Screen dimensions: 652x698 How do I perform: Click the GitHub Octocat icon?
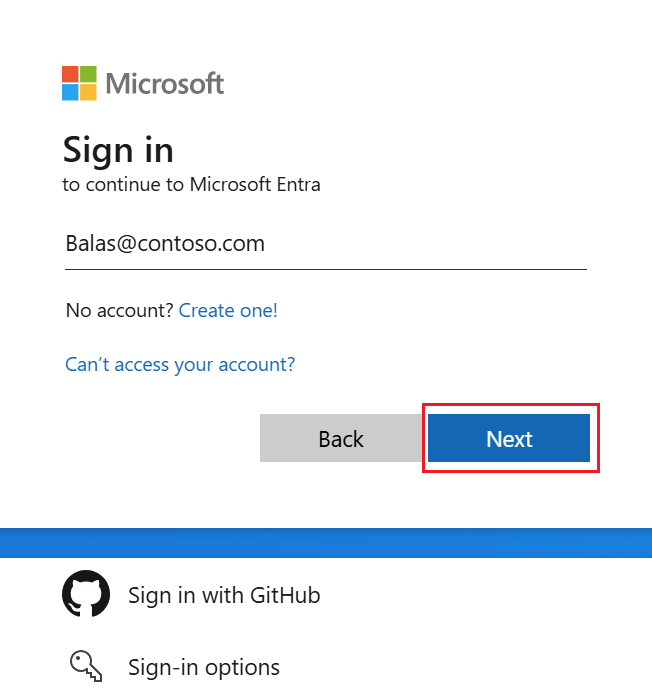[x=86, y=593]
